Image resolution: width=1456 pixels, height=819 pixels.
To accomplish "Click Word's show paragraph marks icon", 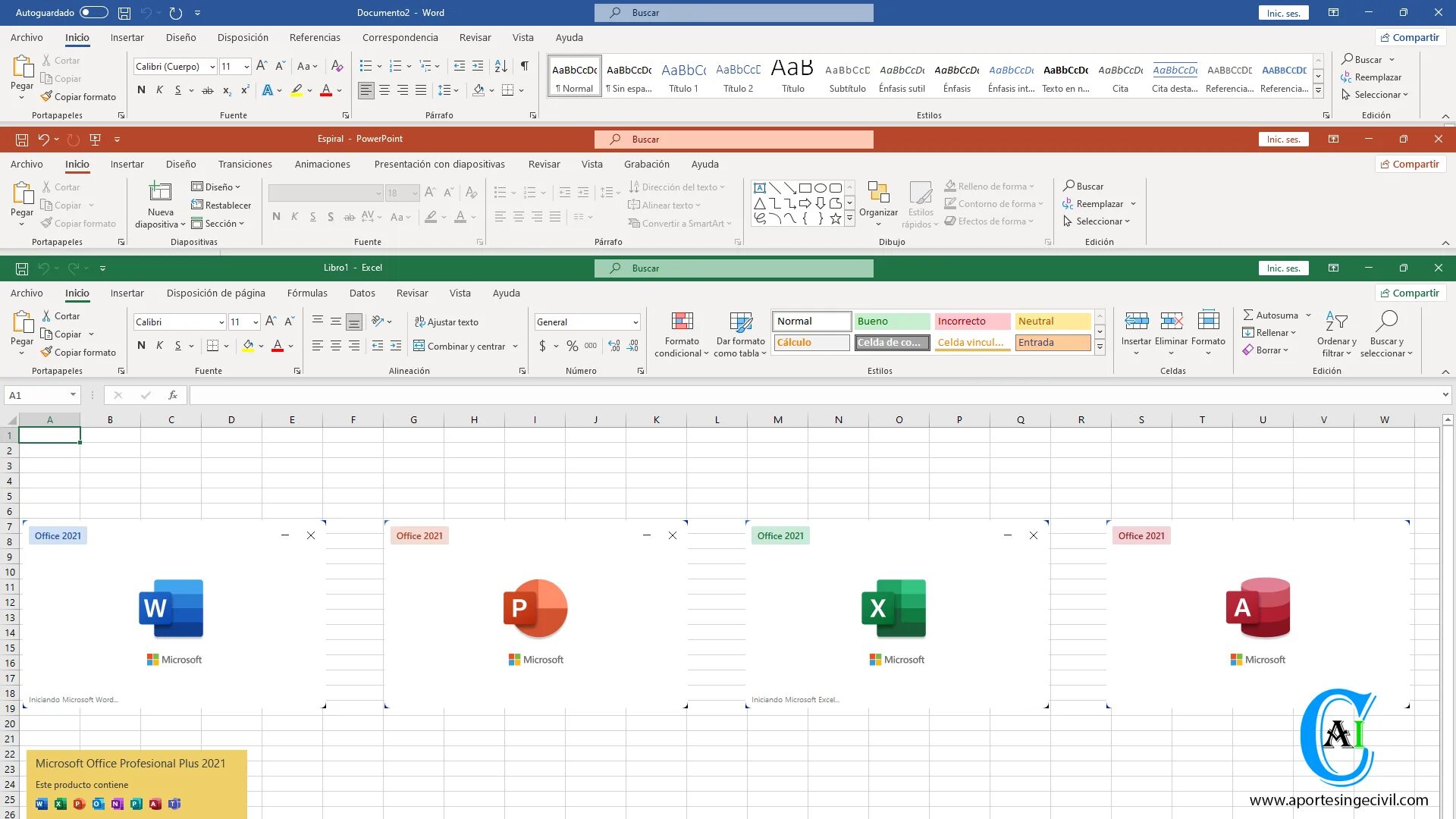I will click(524, 67).
